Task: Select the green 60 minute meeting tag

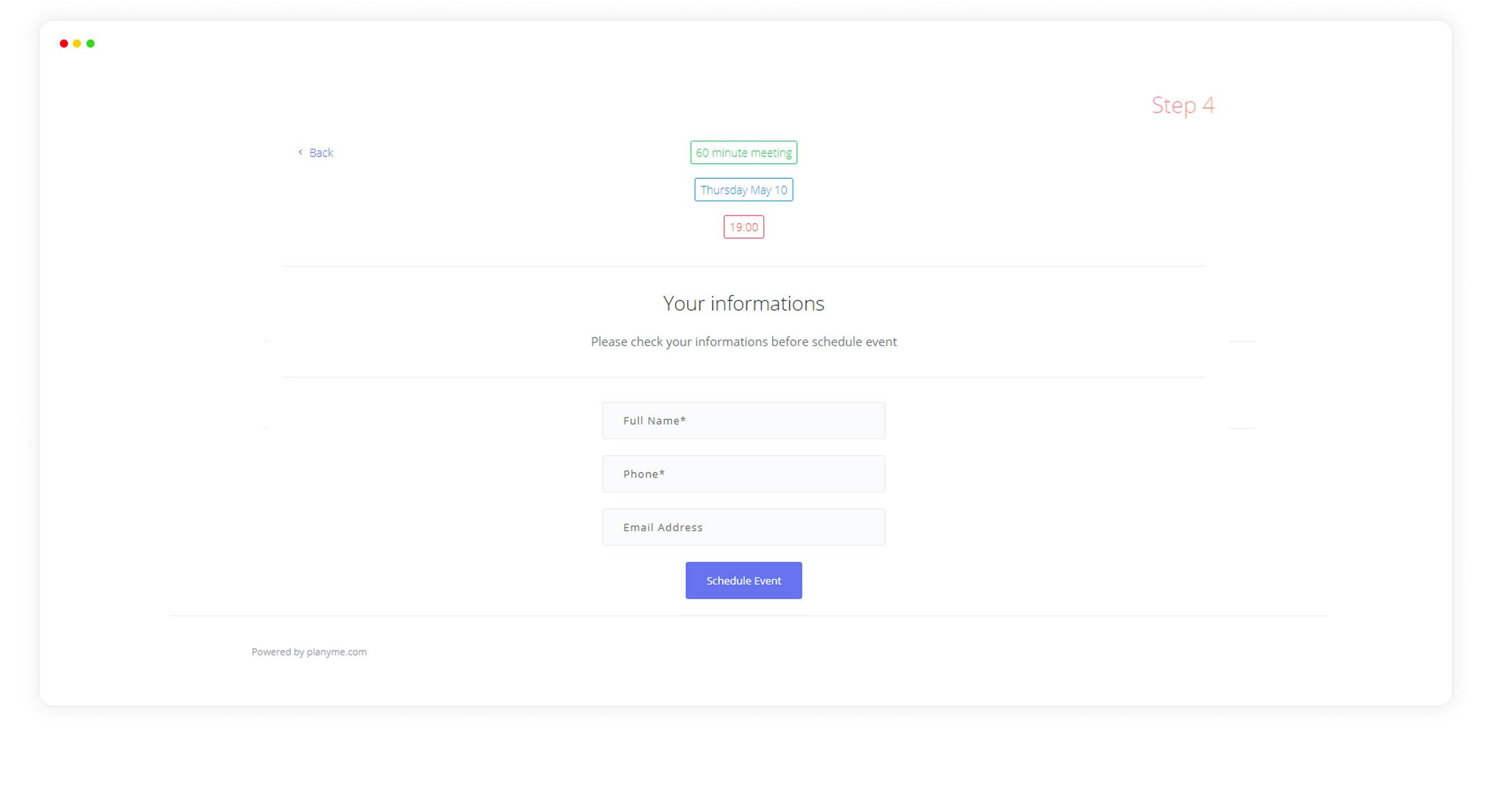Action: (x=743, y=152)
